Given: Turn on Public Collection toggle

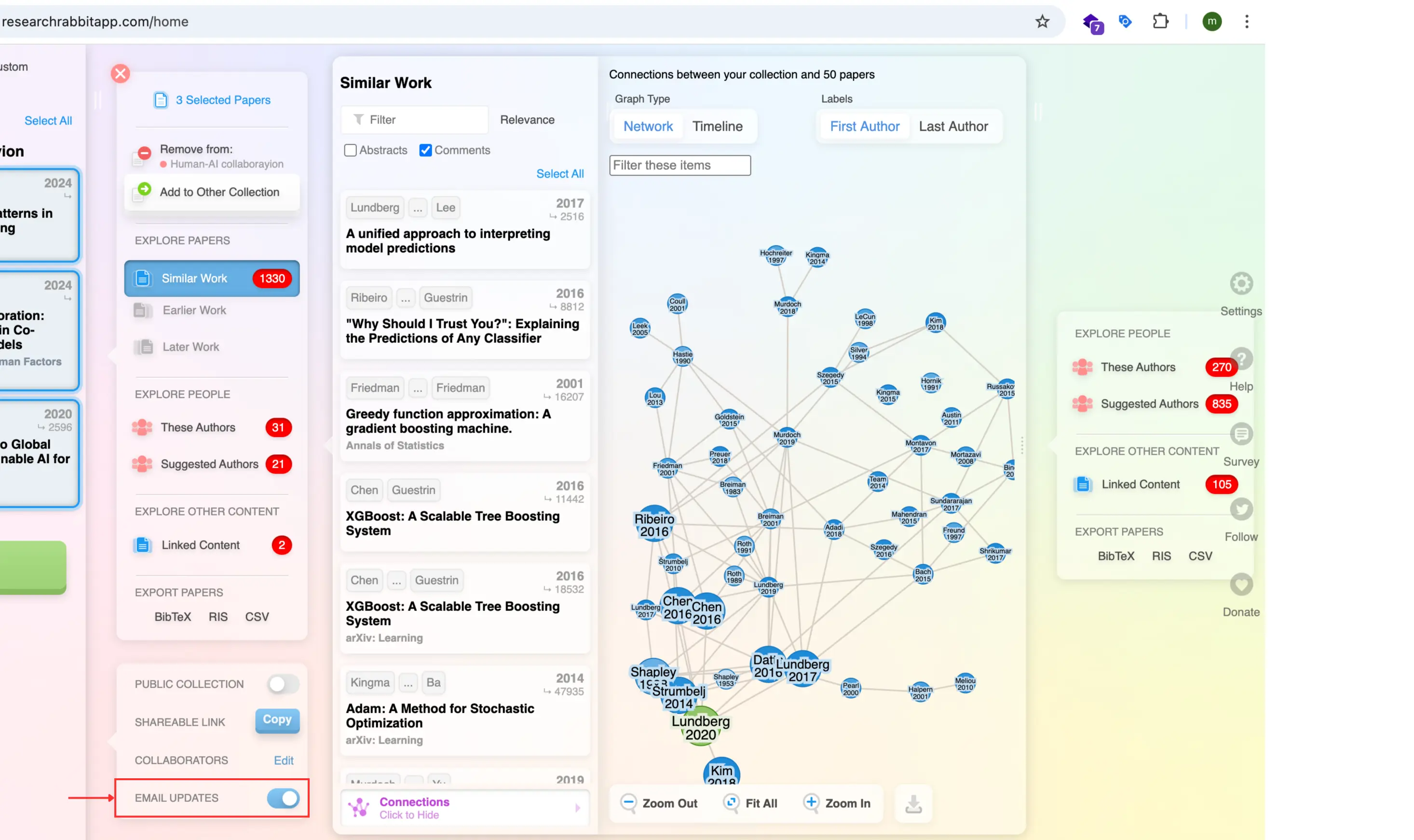Looking at the screenshot, I should 283,684.
